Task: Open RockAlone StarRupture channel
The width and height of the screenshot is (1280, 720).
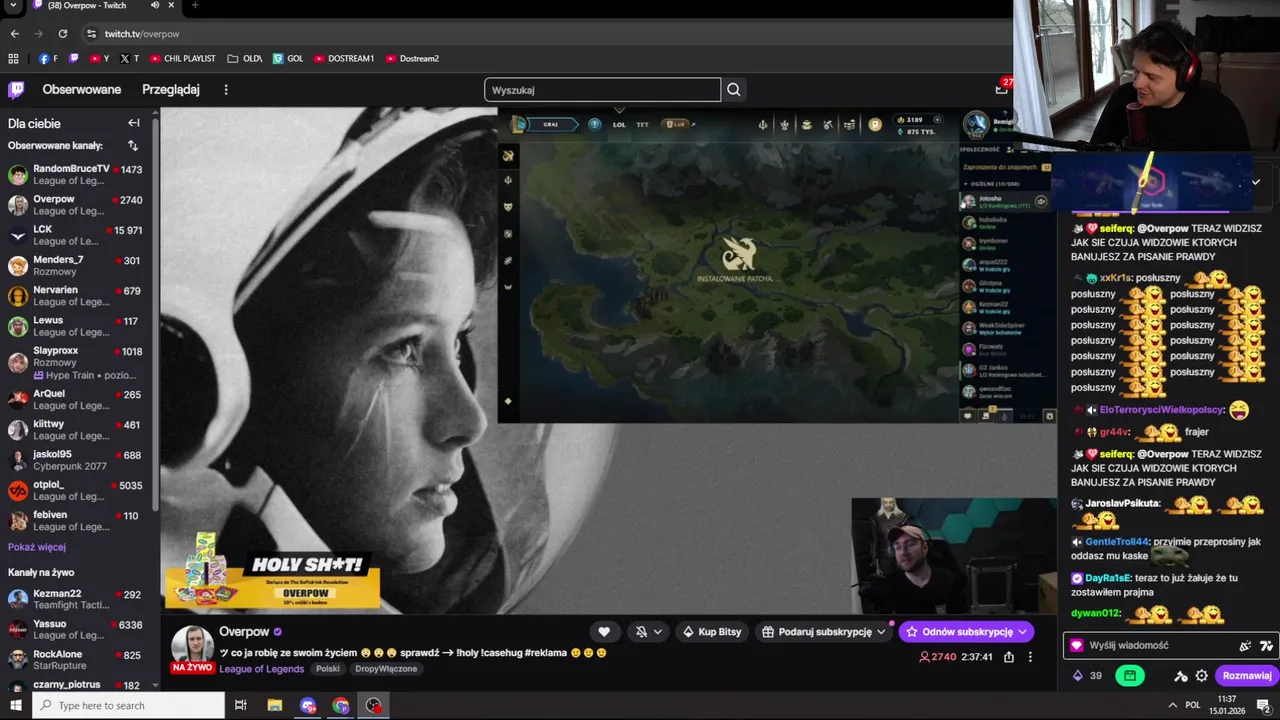Action: (76, 660)
